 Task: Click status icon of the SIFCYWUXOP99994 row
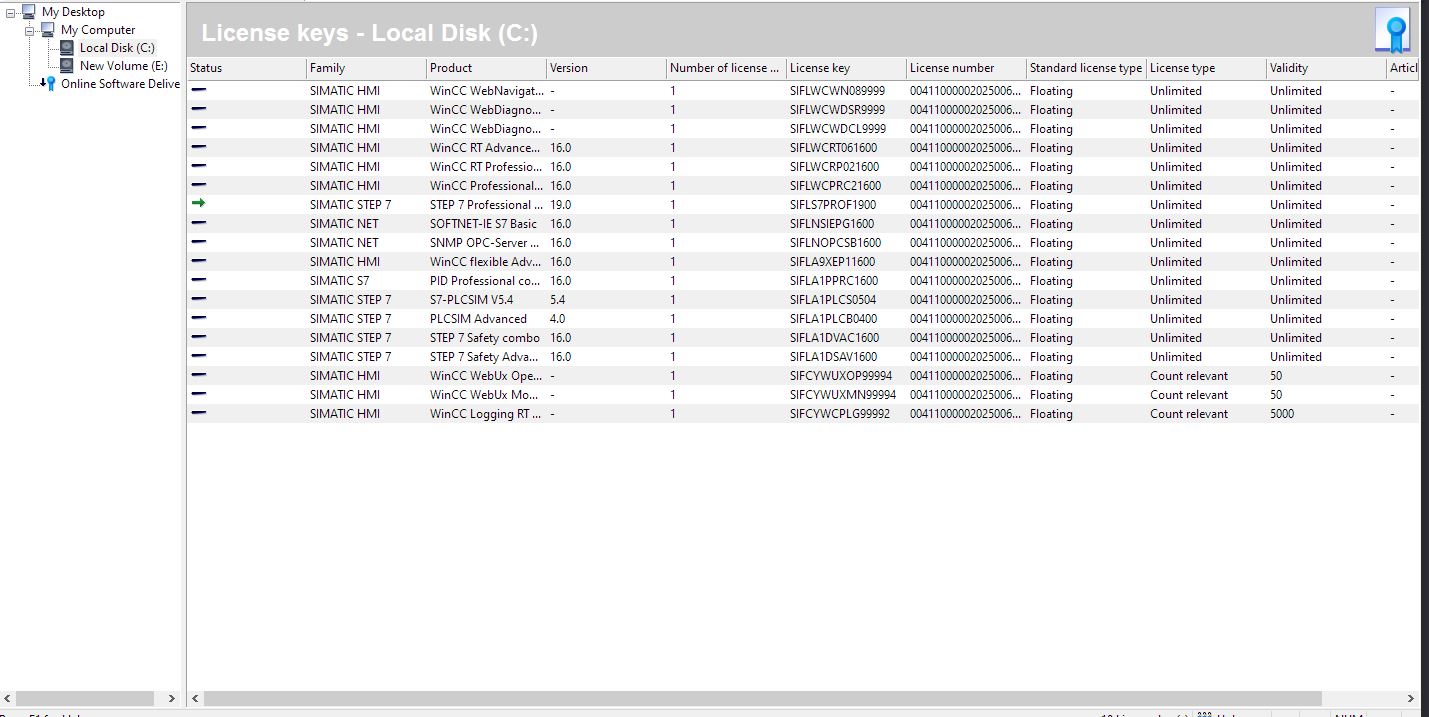pos(198,375)
